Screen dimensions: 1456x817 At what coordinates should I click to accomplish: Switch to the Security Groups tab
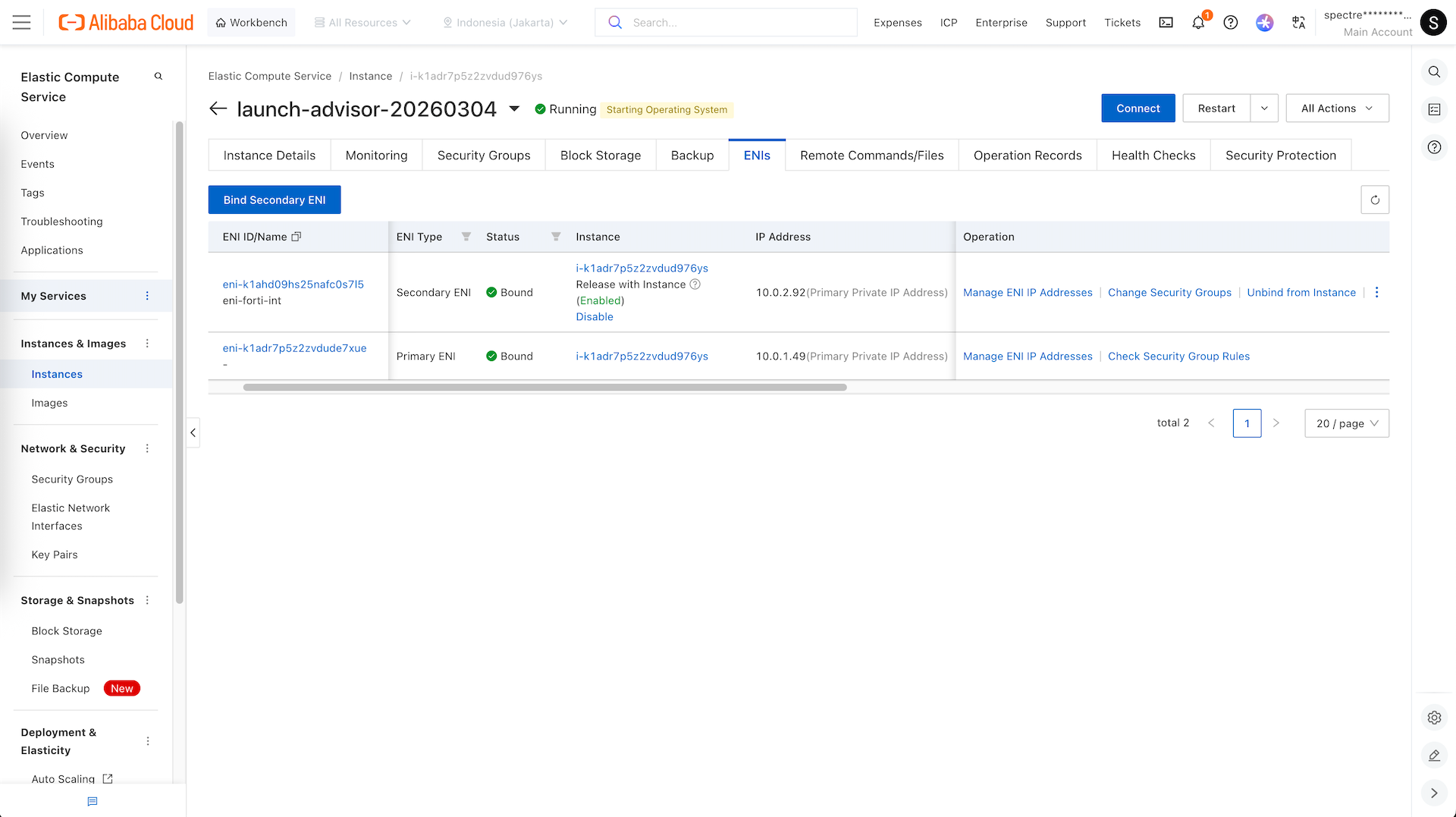point(483,156)
